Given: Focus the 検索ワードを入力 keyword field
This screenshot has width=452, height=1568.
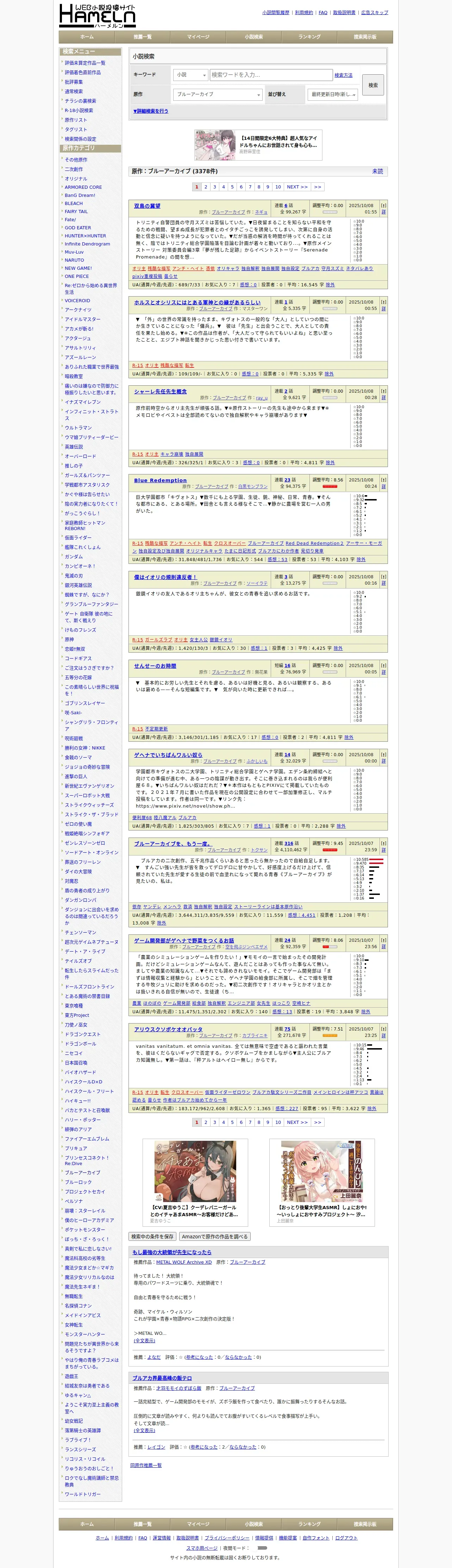Looking at the screenshot, I should tap(271, 75).
